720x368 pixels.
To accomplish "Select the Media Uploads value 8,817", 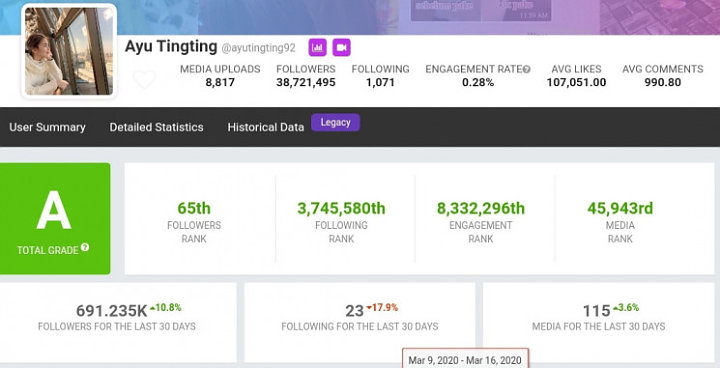I will pyautogui.click(x=220, y=82).
